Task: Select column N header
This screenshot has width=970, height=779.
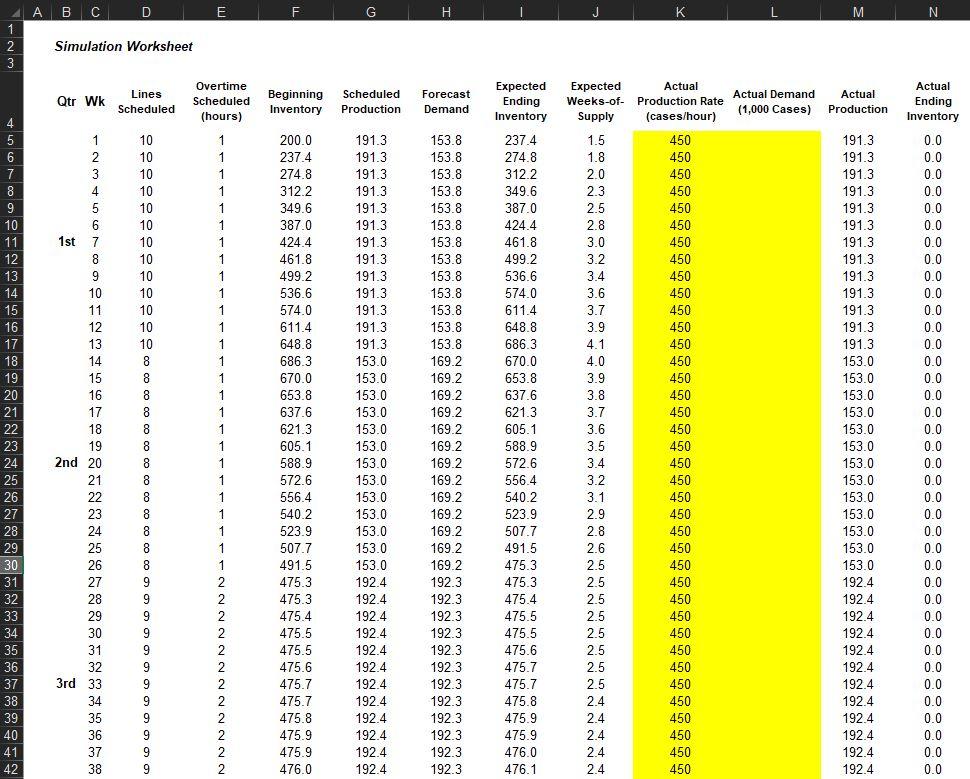Action: coord(933,11)
